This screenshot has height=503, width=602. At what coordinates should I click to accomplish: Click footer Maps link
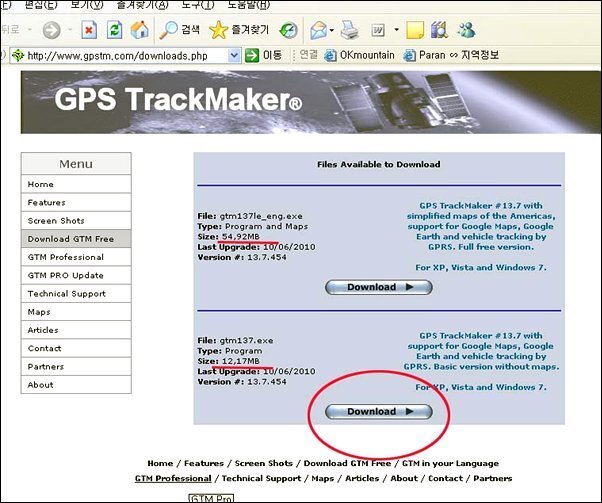pos(322,478)
